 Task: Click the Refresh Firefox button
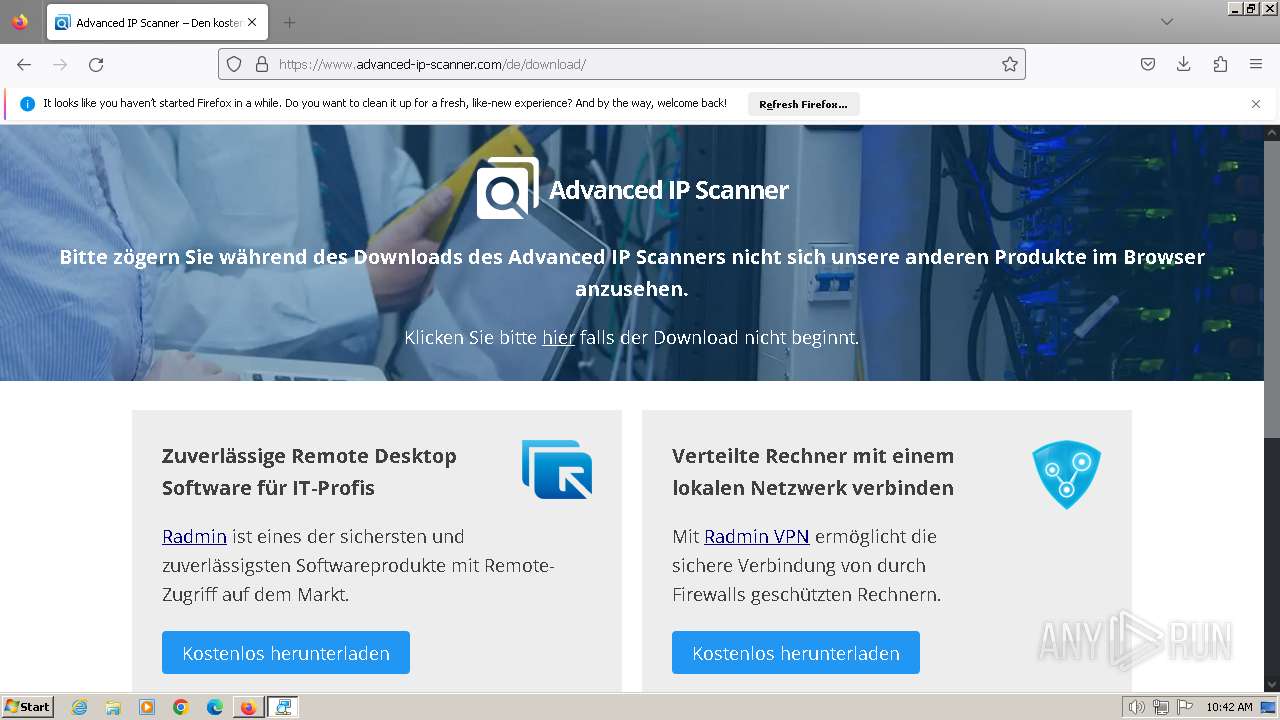(803, 104)
